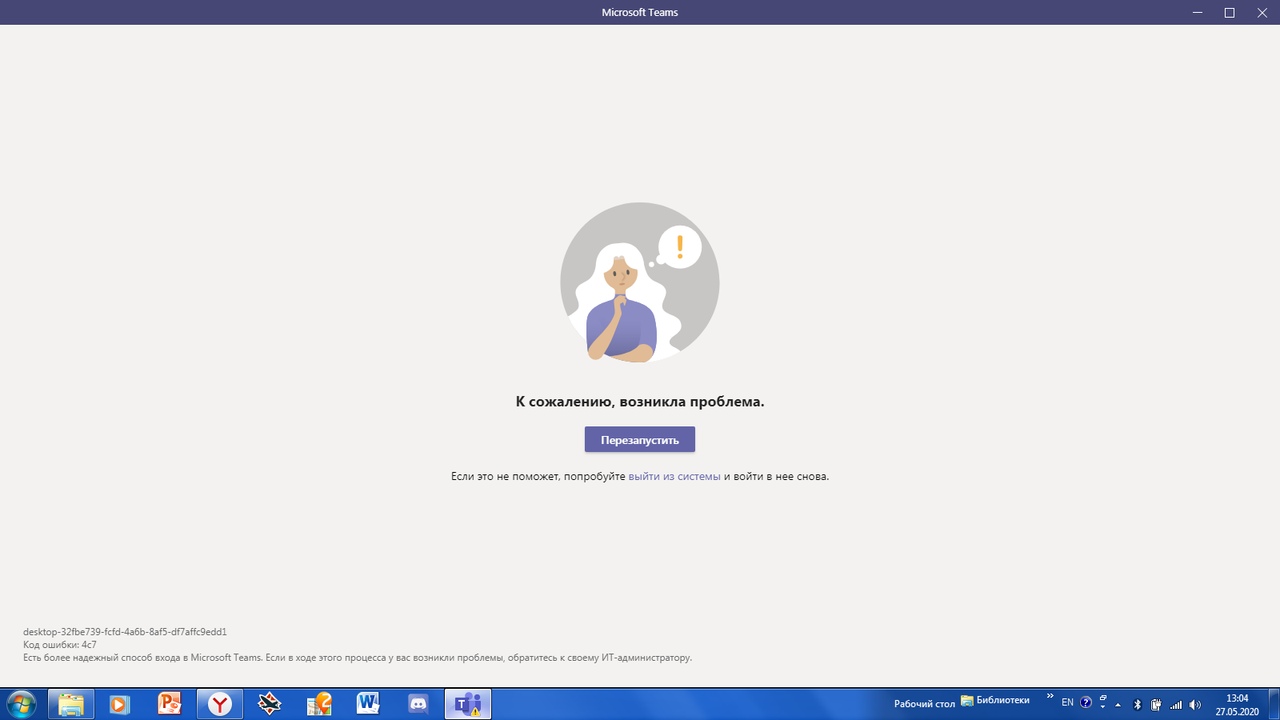This screenshot has height=720, width=1280.
Task: Click the volume speaker tray icon
Action: pos(1195,704)
